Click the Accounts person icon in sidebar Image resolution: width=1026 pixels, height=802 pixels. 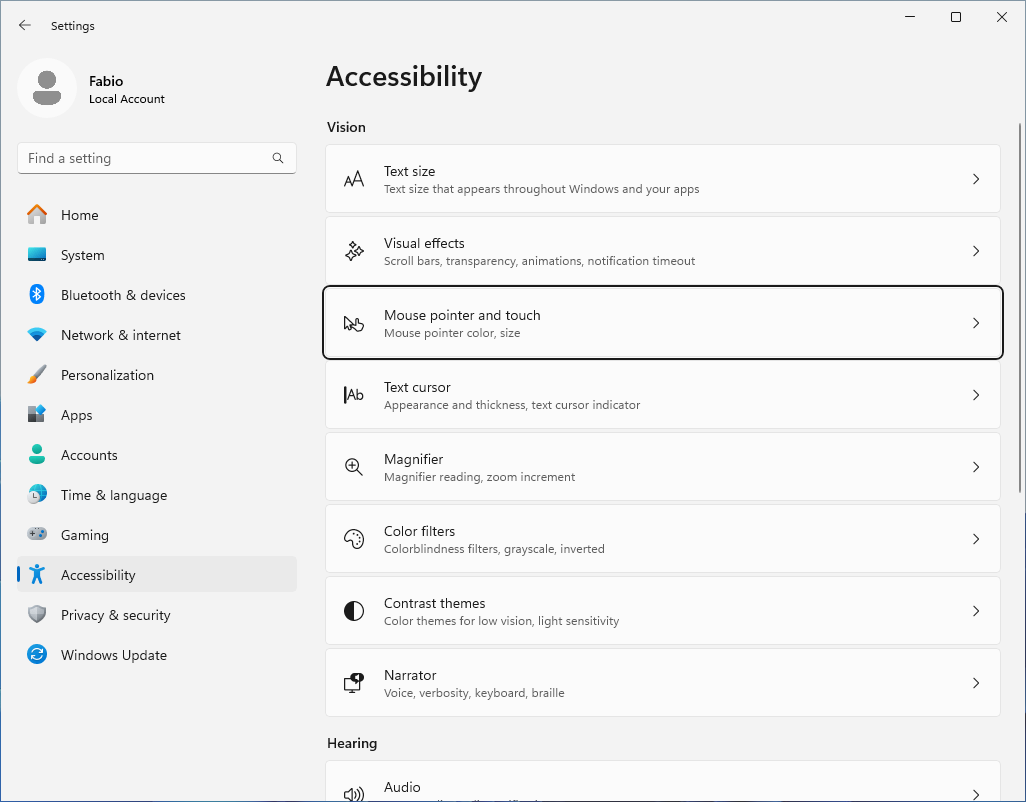[x=37, y=455]
